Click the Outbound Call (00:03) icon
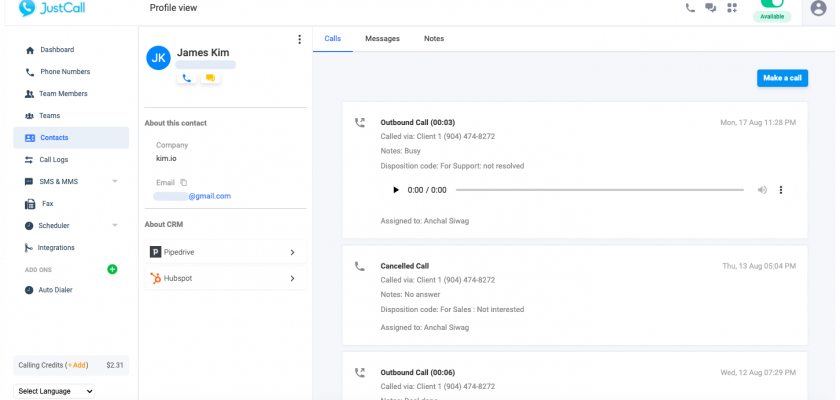The height and width of the screenshot is (400, 840). pos(360,123)
